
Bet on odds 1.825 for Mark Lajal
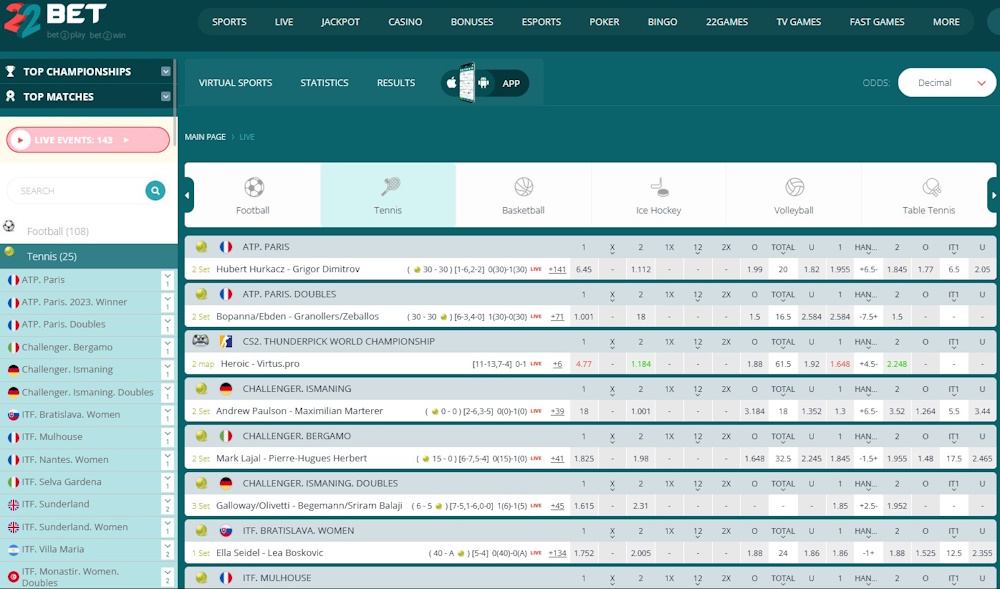584,458
